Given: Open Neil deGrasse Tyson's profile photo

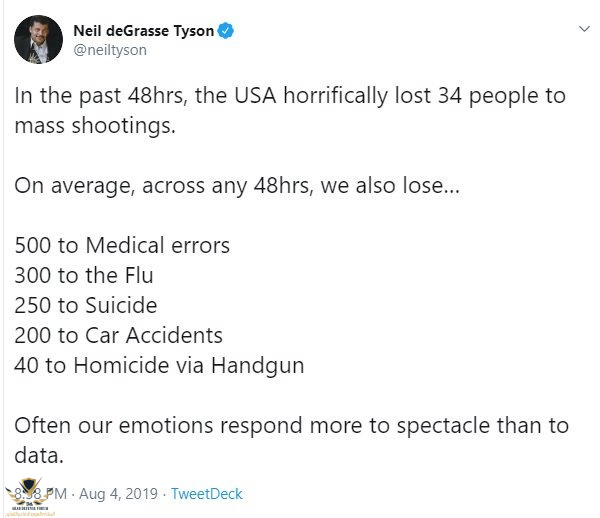Looking at the screenshot, I should pos(39,39).
